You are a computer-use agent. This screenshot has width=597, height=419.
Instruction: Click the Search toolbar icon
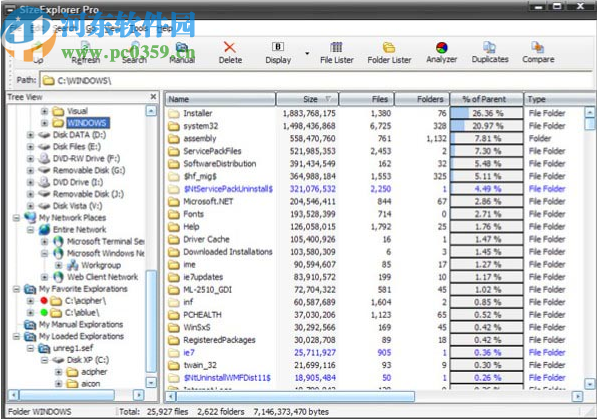(x=134, y=48)
